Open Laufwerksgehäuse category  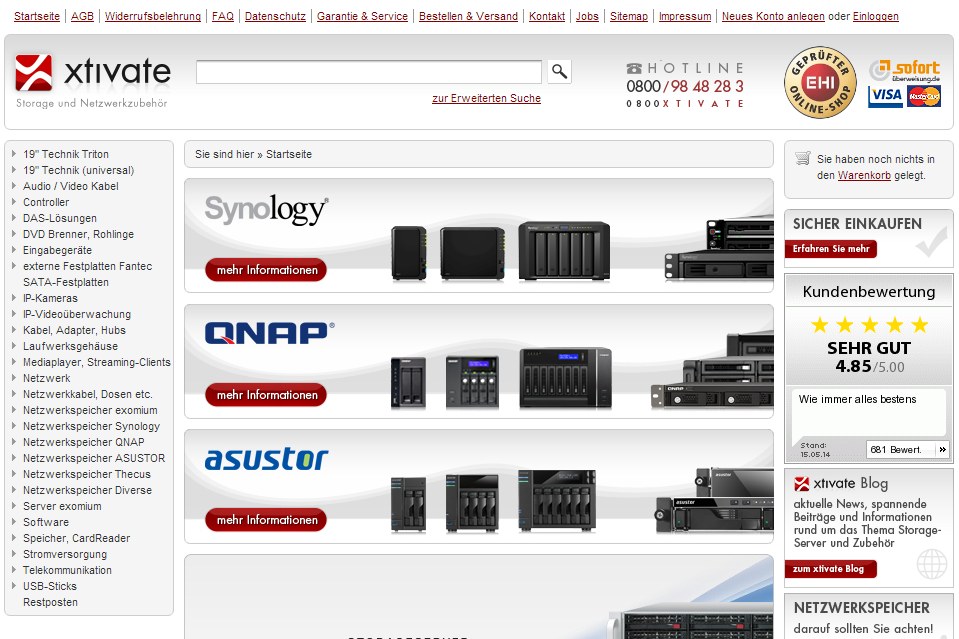point(70,346)
